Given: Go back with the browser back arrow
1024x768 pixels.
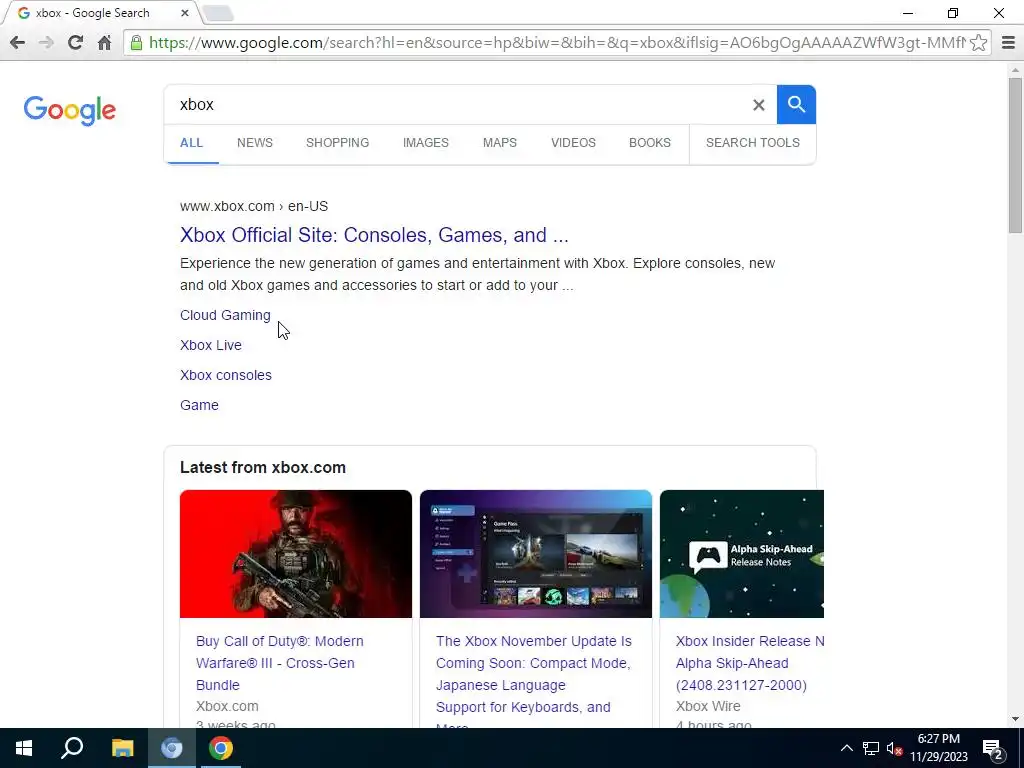Looking at the screenshot, I should pos(18,43).
